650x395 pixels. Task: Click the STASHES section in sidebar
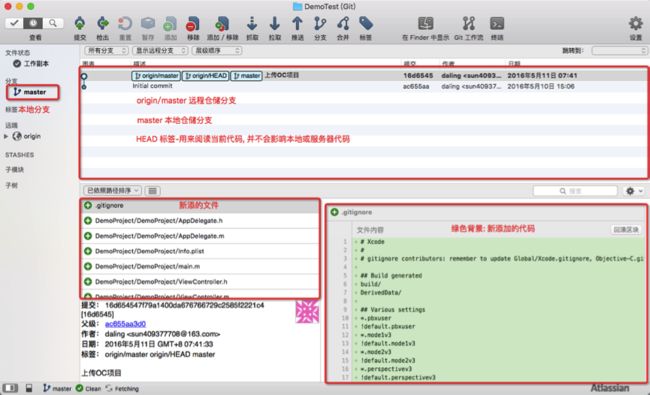(x=19, y=155)
